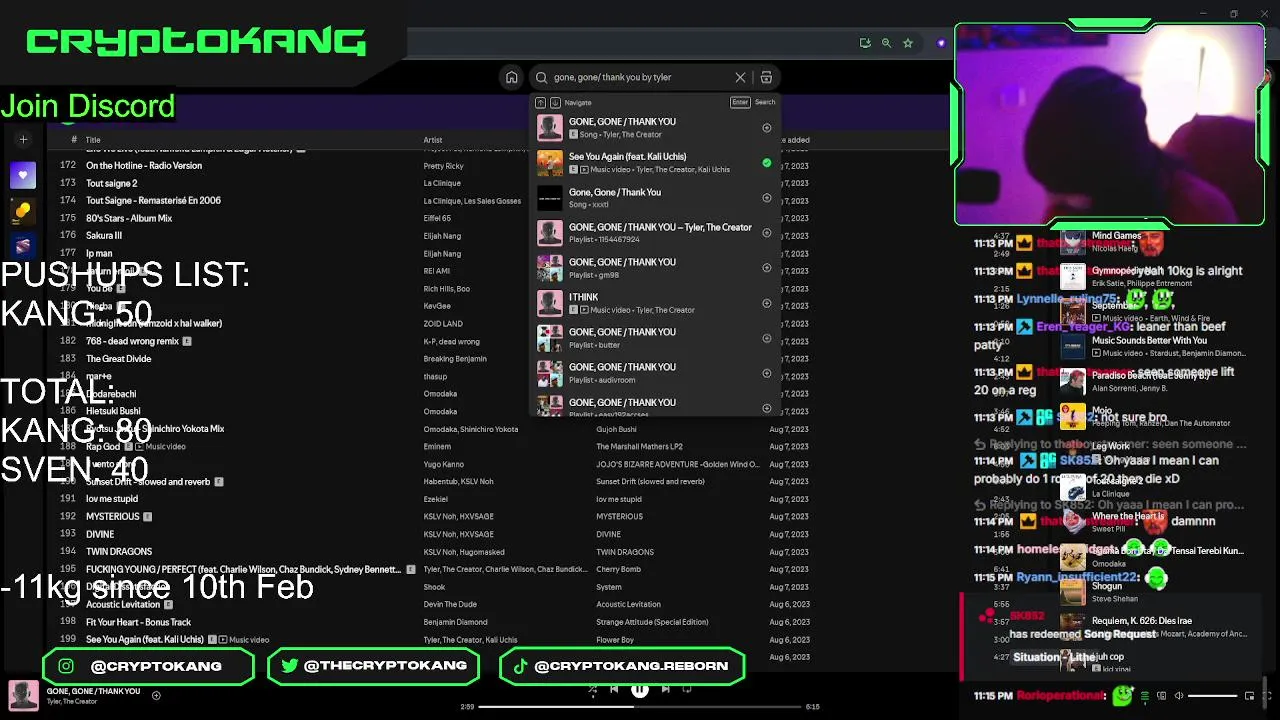The width and height of the screenshot is (1280, 720).
Task: Open the now playing title link in player bar
Action: click(93, 691)
